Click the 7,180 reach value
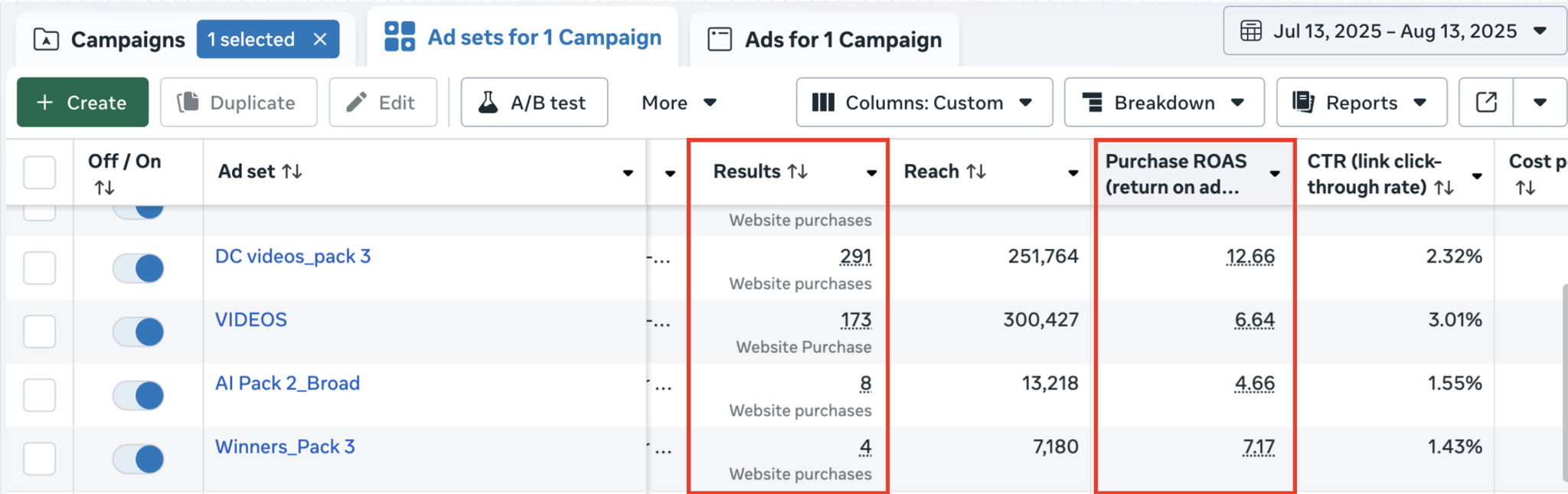 tap(1055, 447)
